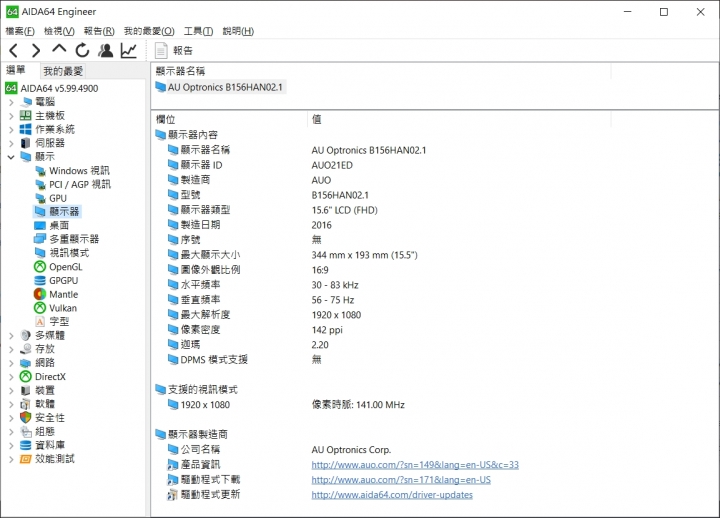The height and width of the screenshot is (518, 720).
Task: Click the Back navigation arrow
Action: (14, 51)
